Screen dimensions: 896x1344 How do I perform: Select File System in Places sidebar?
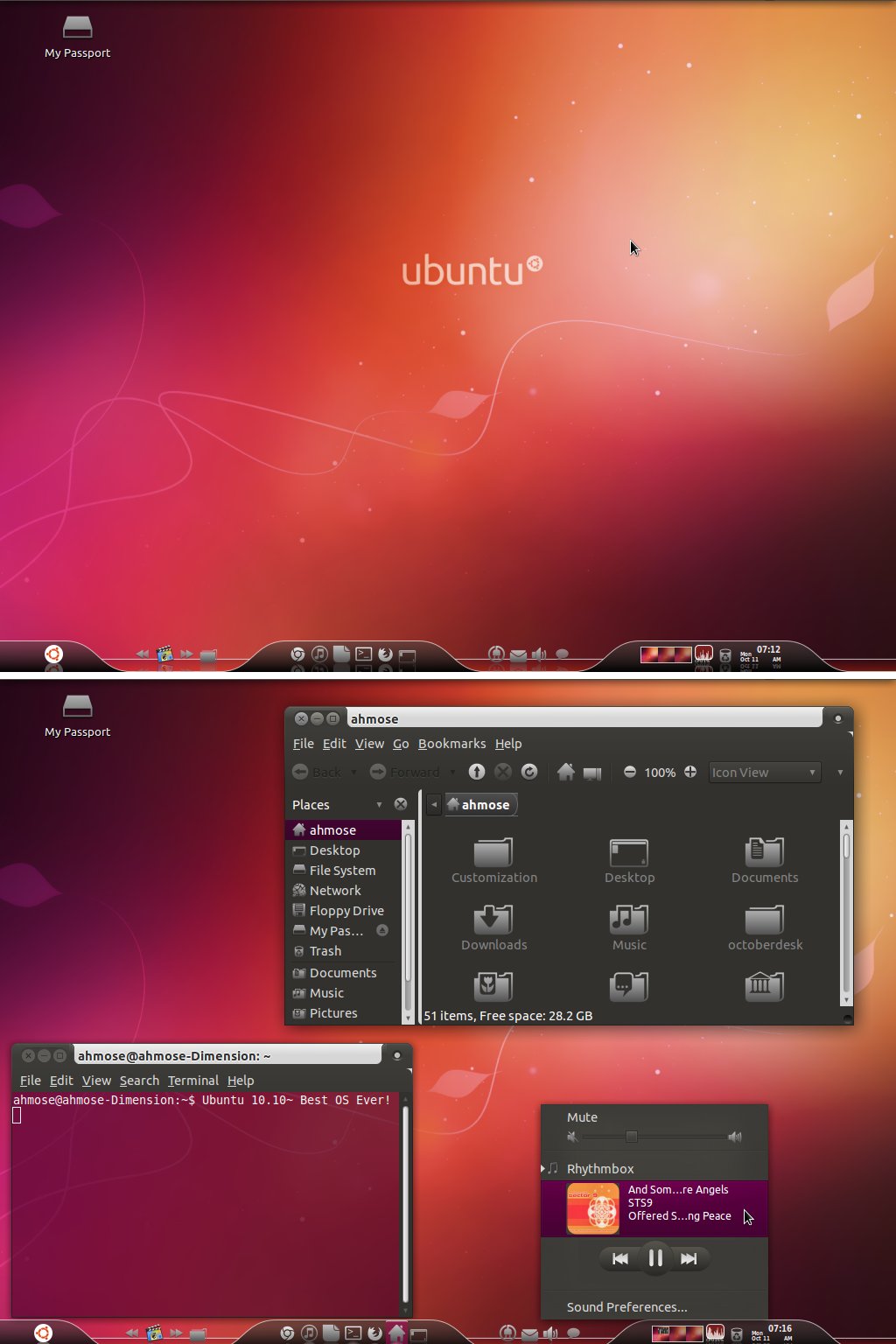[343, 871]
